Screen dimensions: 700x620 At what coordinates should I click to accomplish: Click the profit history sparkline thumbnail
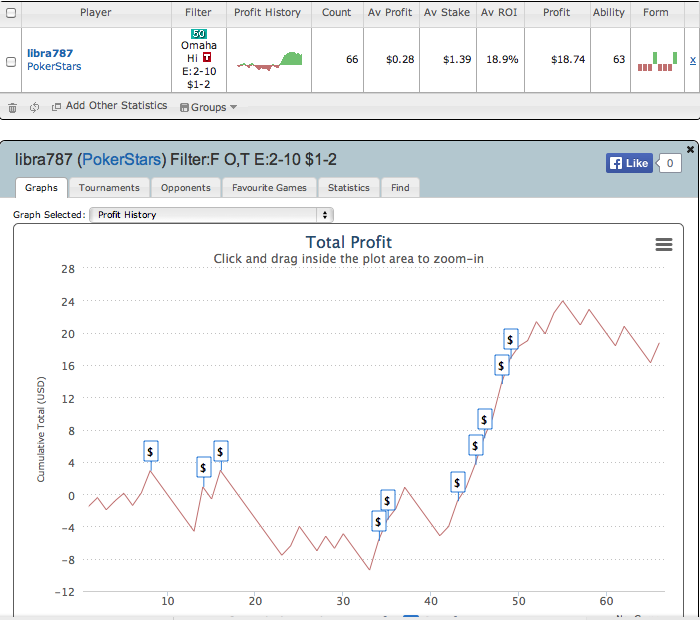pyautogui.click(x=269, y=60)
